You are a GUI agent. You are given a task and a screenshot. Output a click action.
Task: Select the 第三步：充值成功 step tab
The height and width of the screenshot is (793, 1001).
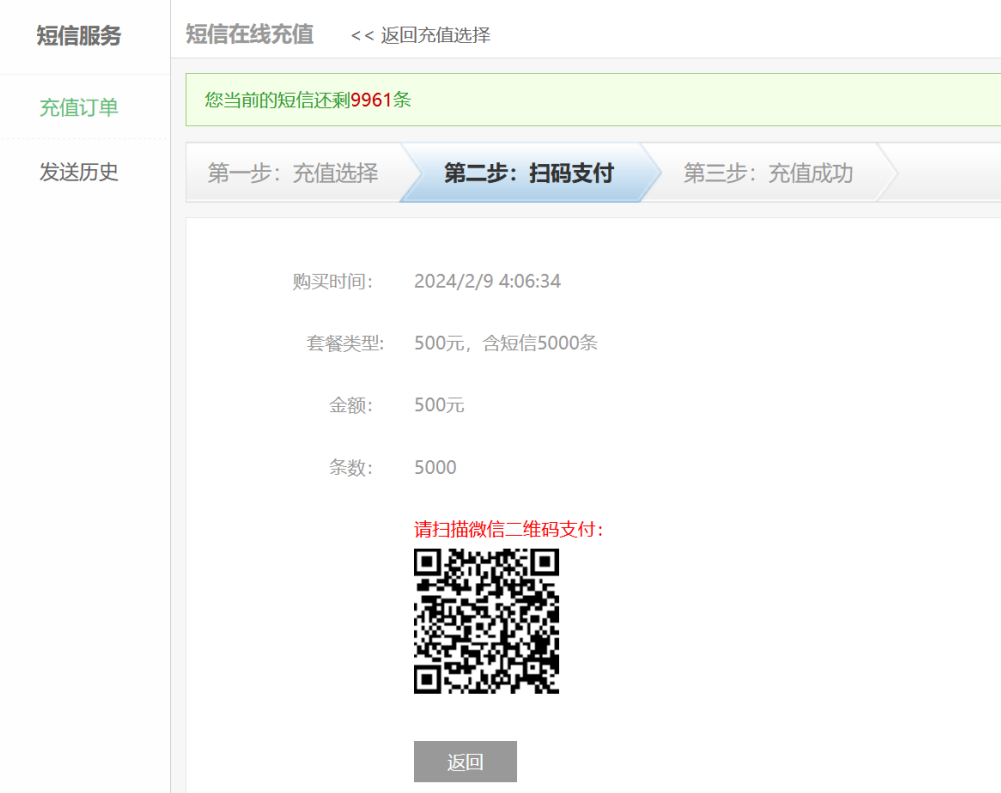point(768,173)
